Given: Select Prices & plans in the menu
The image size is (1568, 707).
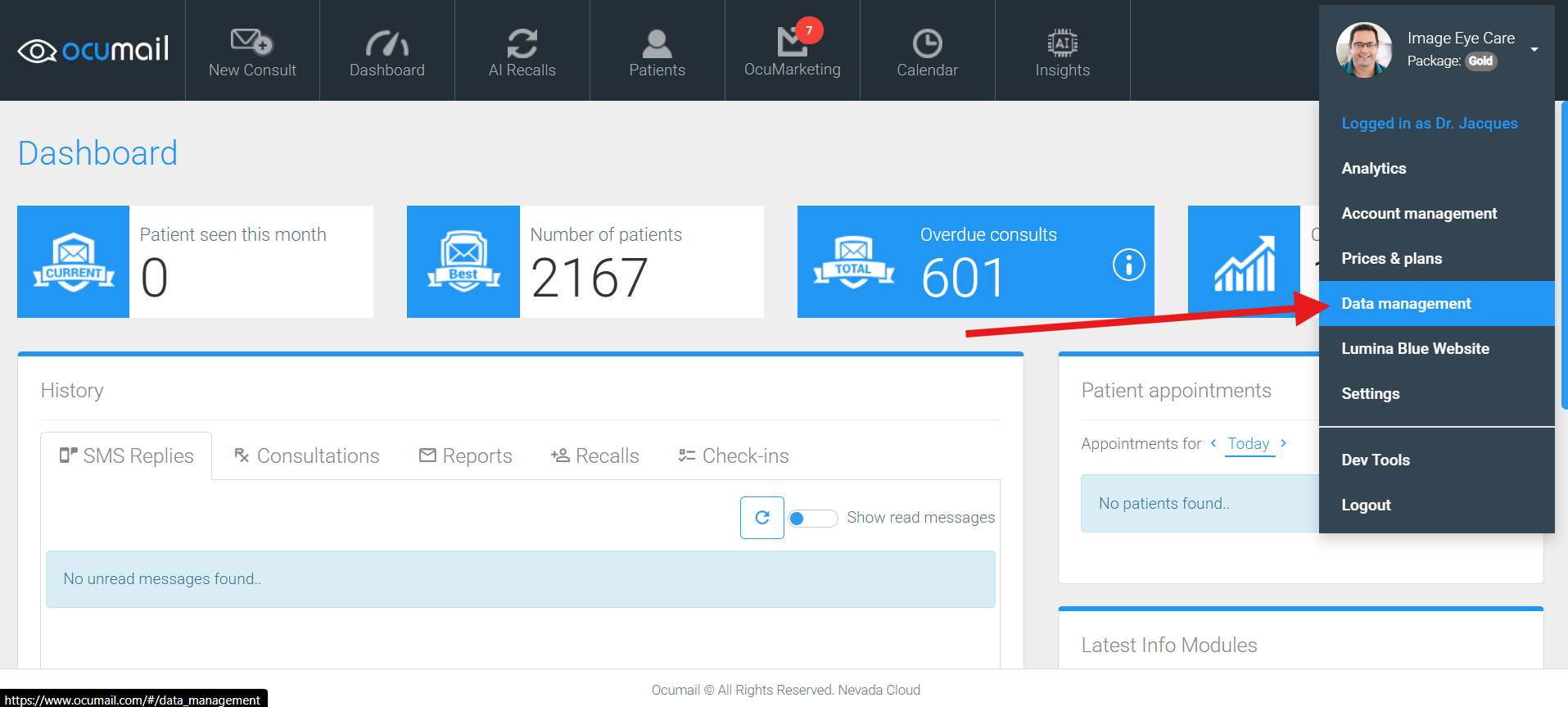Looking at the screenshot, I should tap(1437, 258).
